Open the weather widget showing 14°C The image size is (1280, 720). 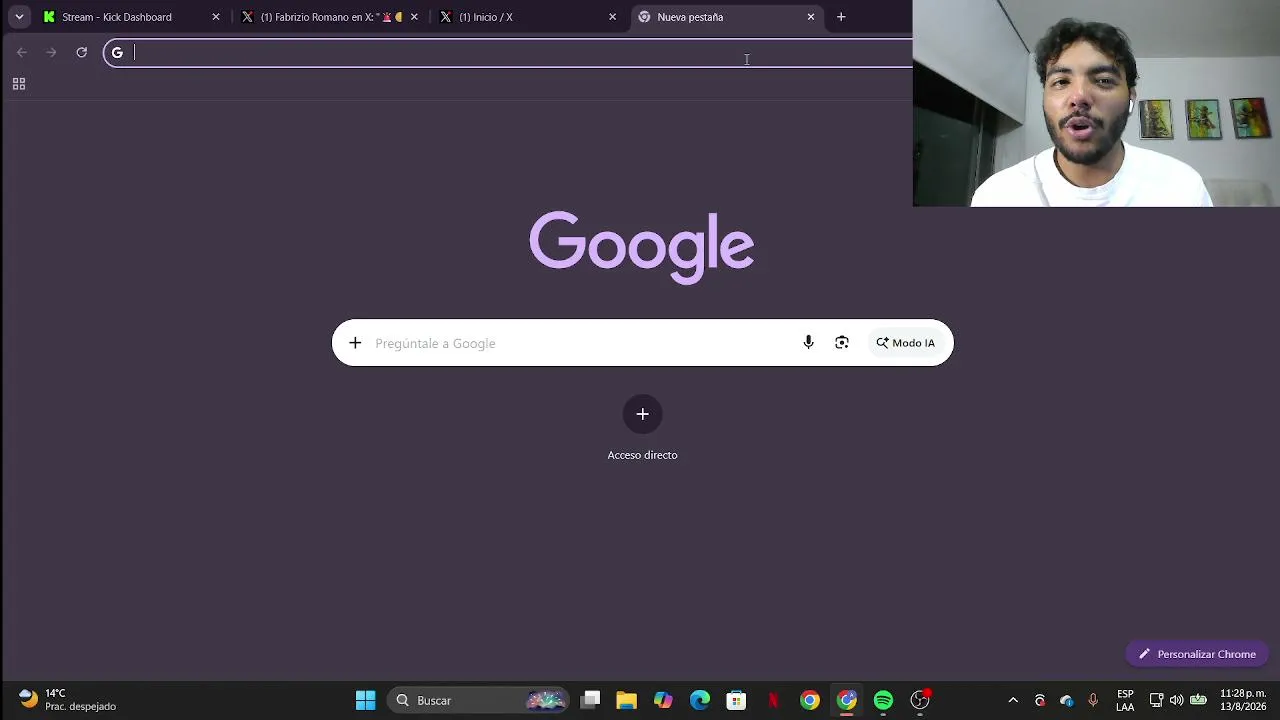pos(67,700)
